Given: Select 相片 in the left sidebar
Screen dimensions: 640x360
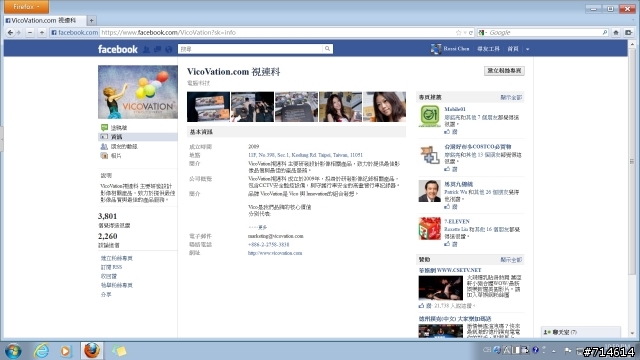Looking at the screenshot, I should pyautogui.click(x=116, y=156).
